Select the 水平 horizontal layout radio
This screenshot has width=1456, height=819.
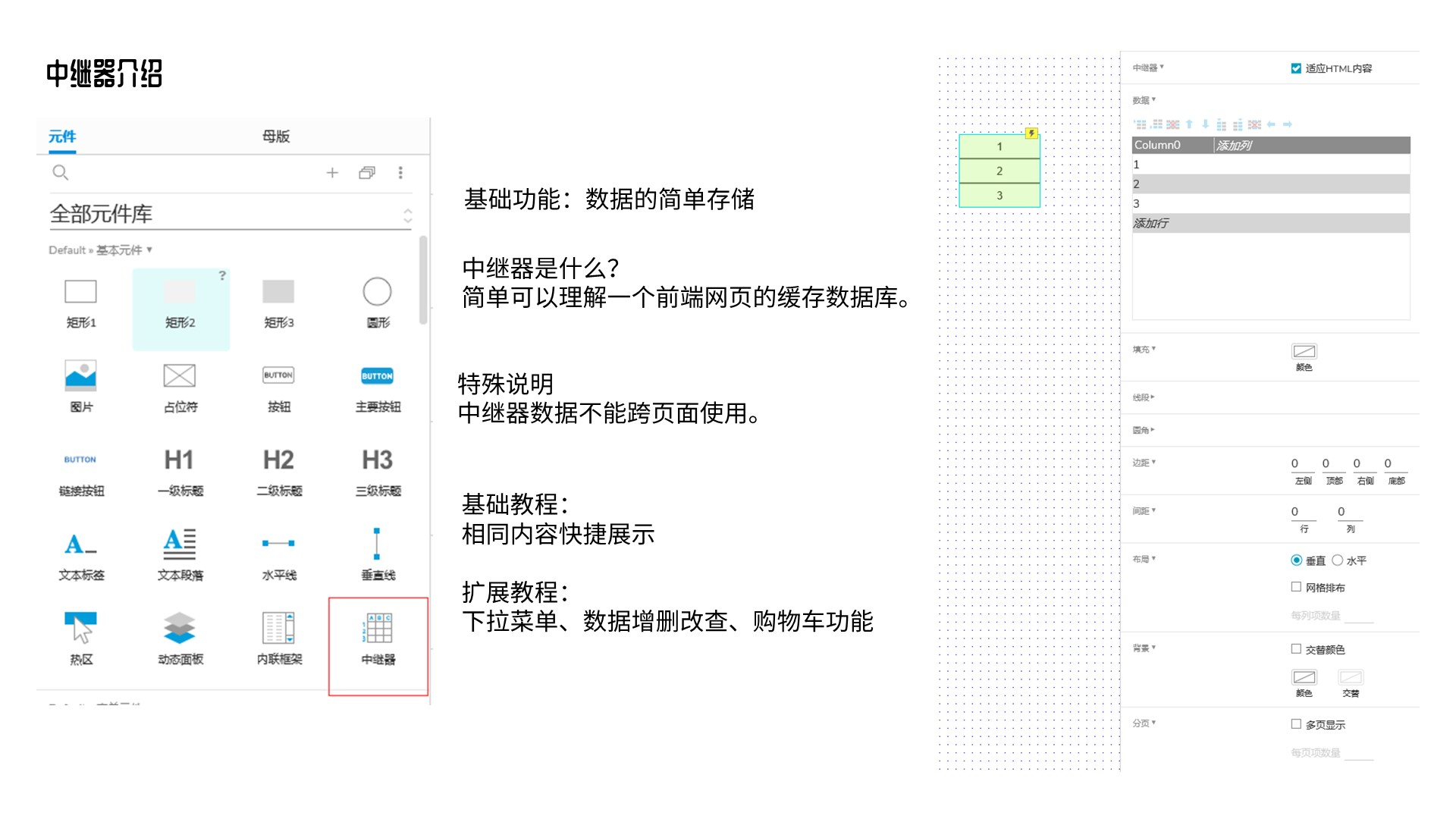pos(1337,560)
